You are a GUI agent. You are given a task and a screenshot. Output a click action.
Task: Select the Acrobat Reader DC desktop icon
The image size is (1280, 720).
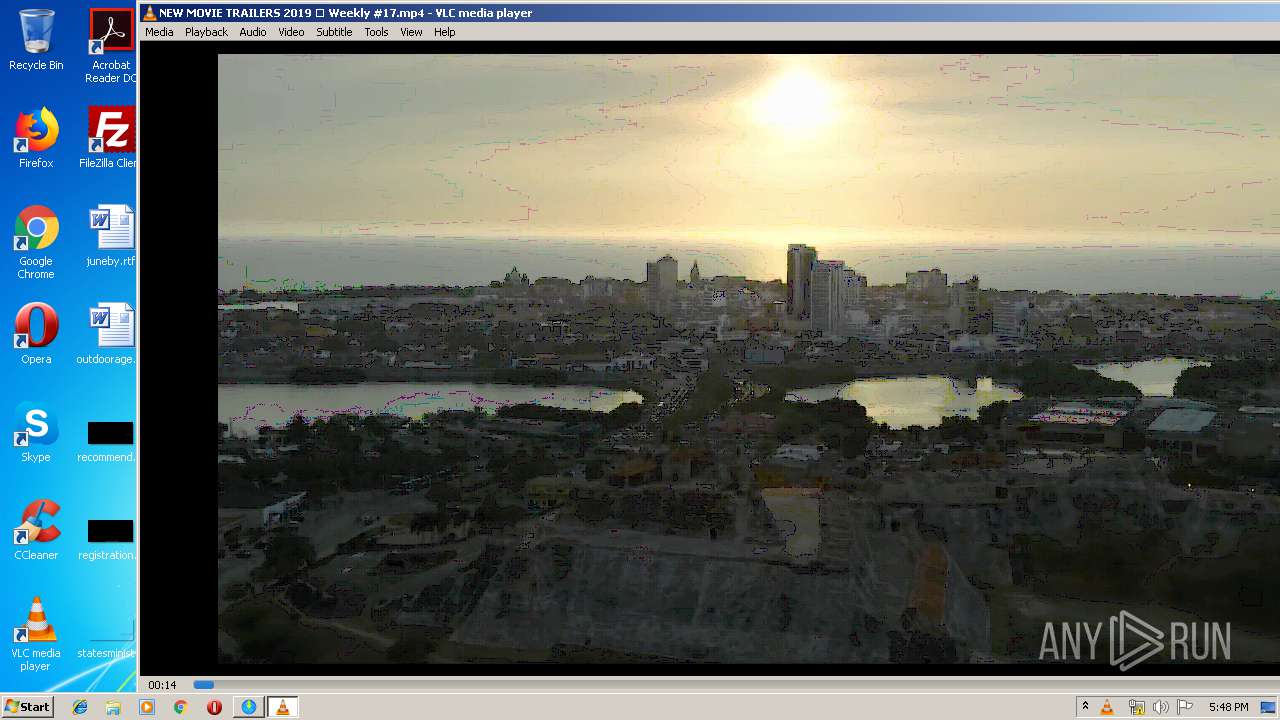(110, 46)
